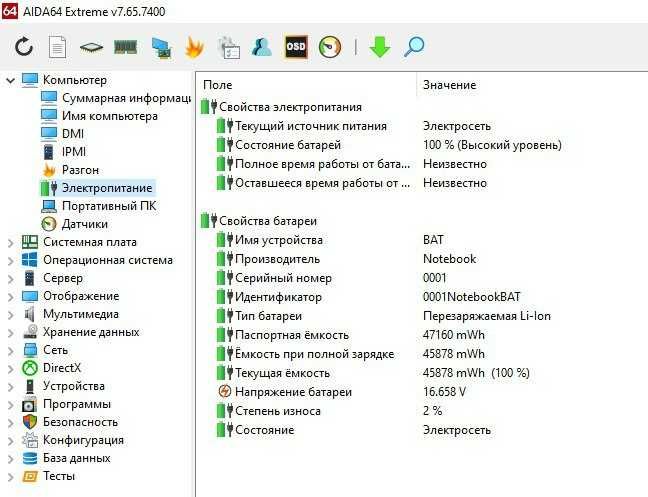Expand the Сеть node
This screenshot has width=648, height=497.
point(11,350)
